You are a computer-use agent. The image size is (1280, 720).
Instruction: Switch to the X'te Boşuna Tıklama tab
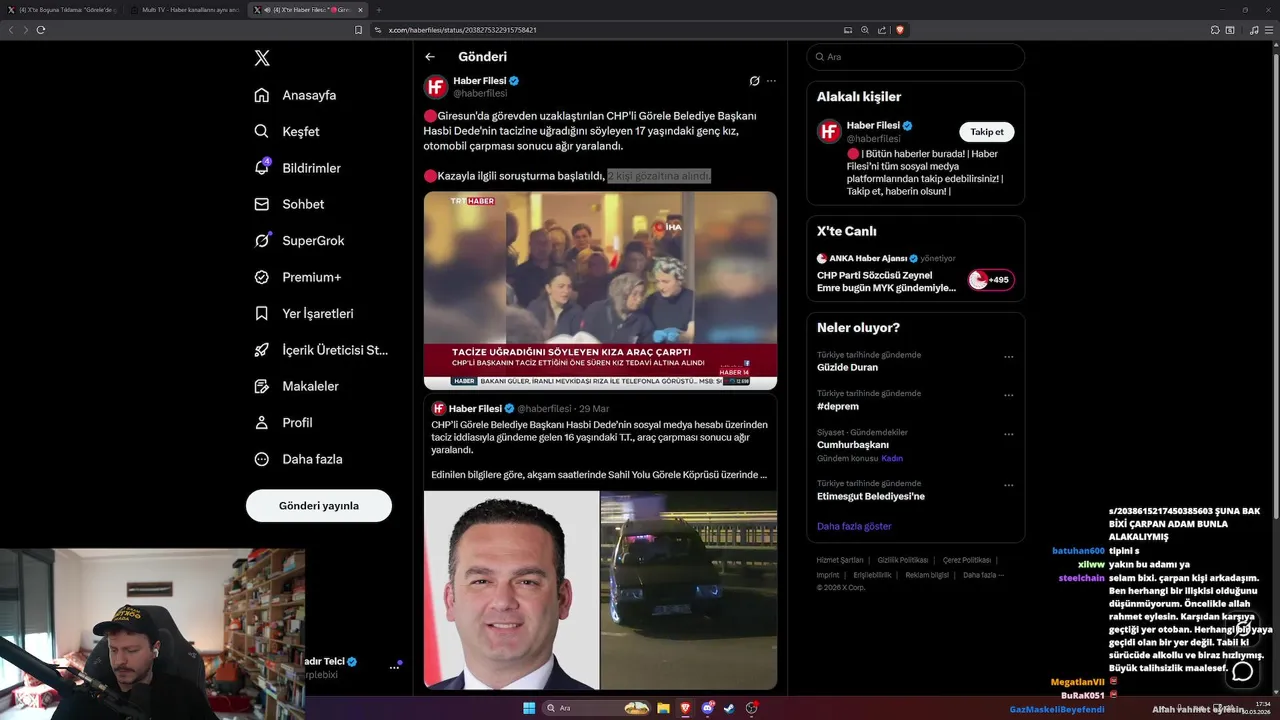pyautogui.click(x=62, y=10)
